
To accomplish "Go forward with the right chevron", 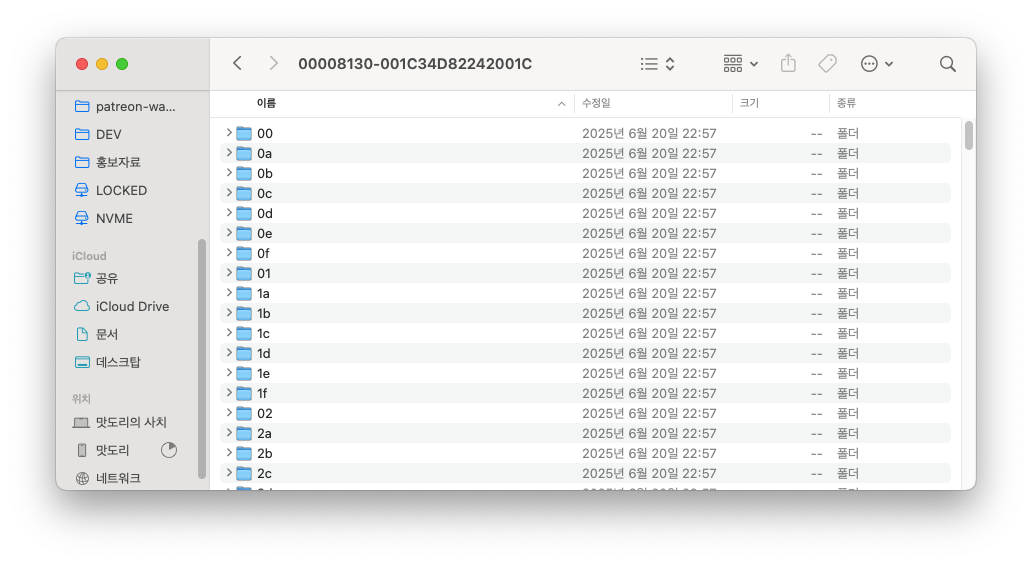I will 273,64.
